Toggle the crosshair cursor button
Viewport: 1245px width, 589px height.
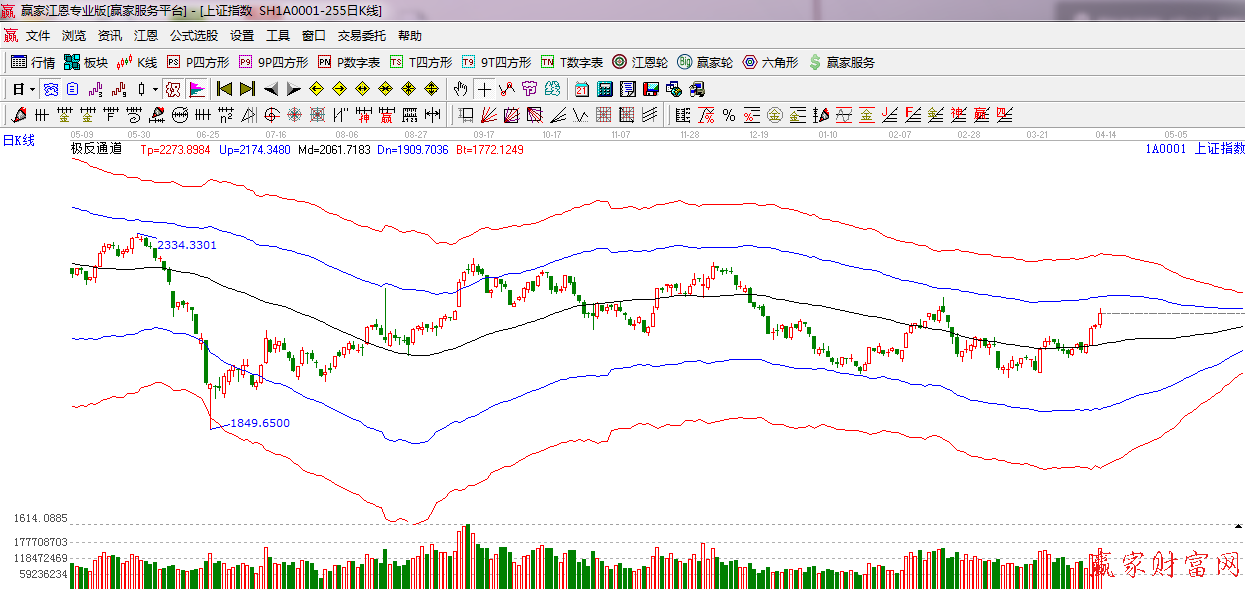tap(484, 89)
